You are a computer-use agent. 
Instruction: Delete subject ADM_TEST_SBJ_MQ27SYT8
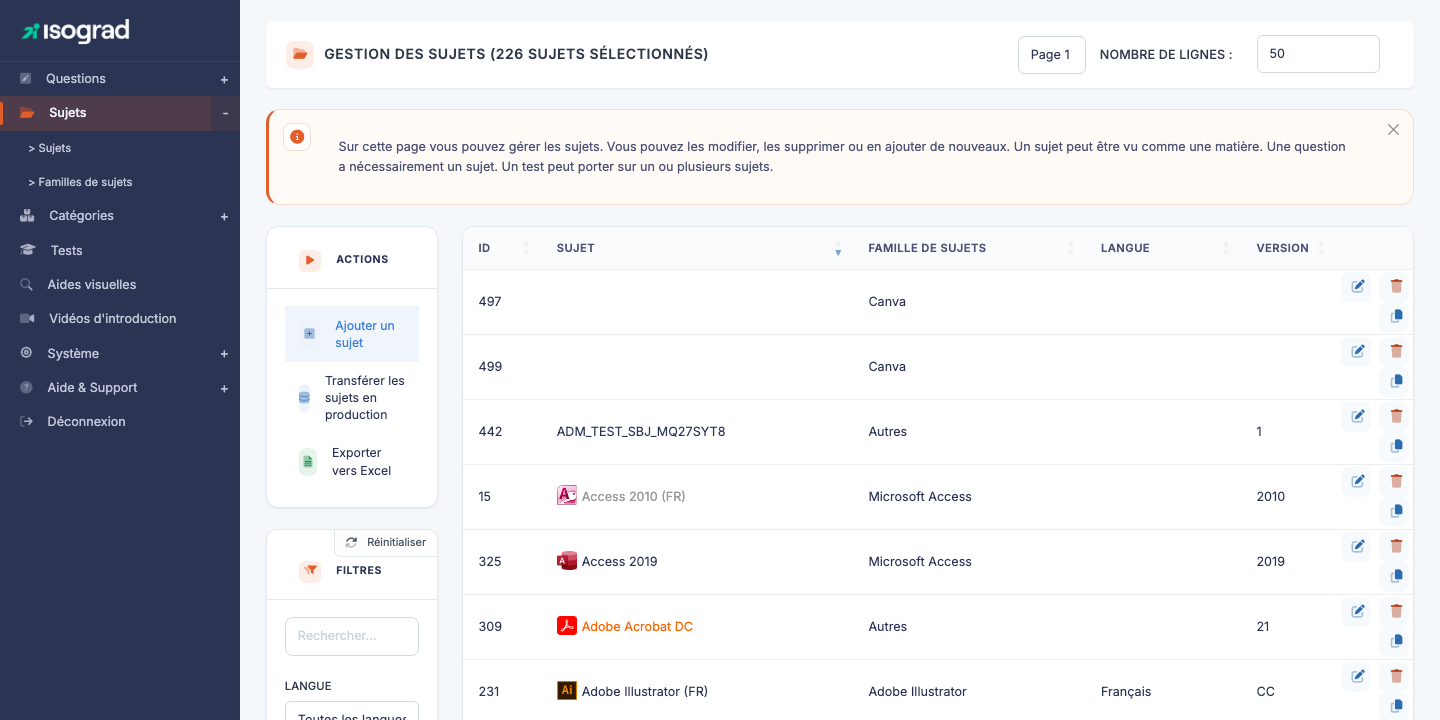(x=1396, y=416)
